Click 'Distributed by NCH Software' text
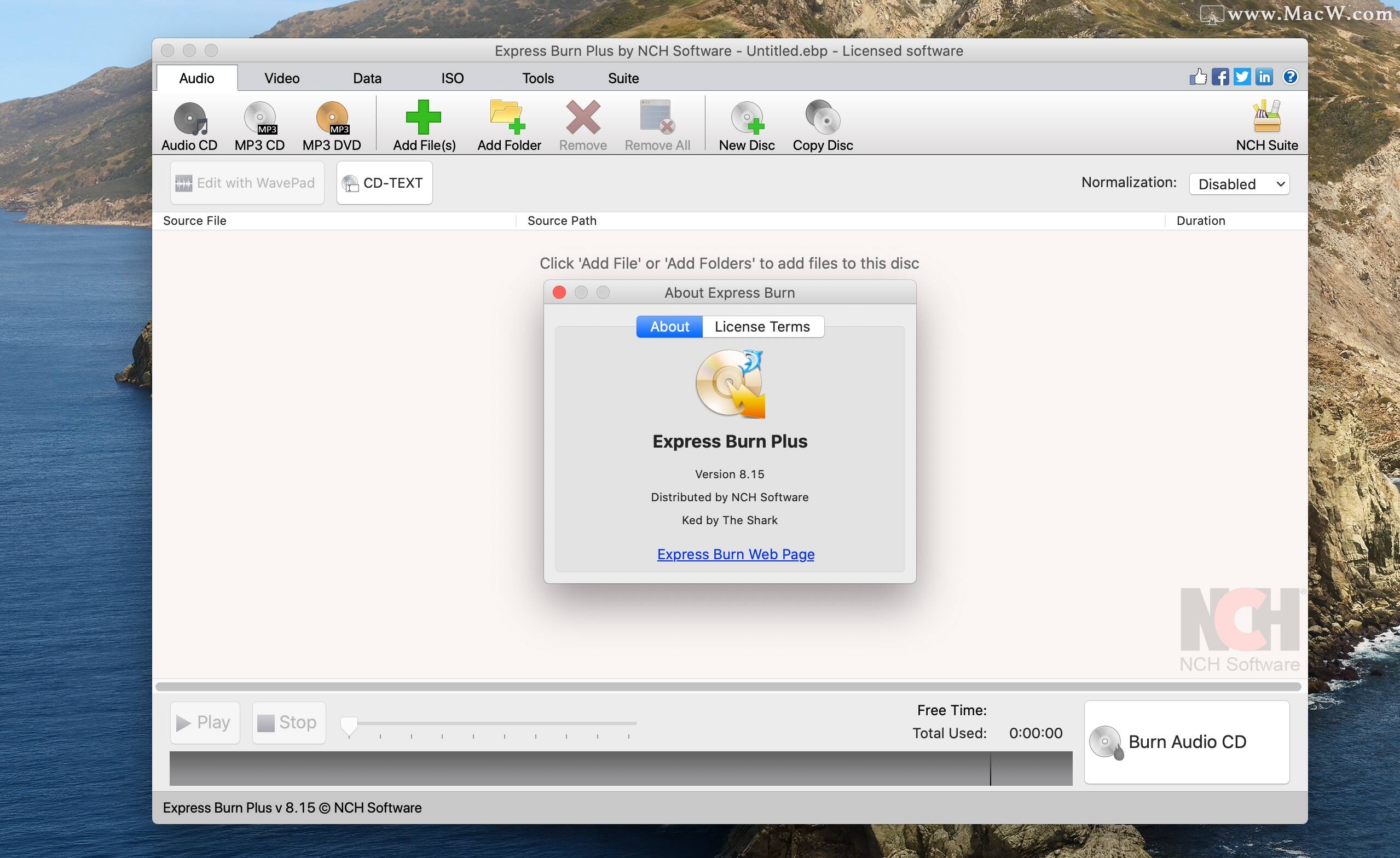Image resolution: width=1400 pixels, height=858 pixels. (730, 497)
